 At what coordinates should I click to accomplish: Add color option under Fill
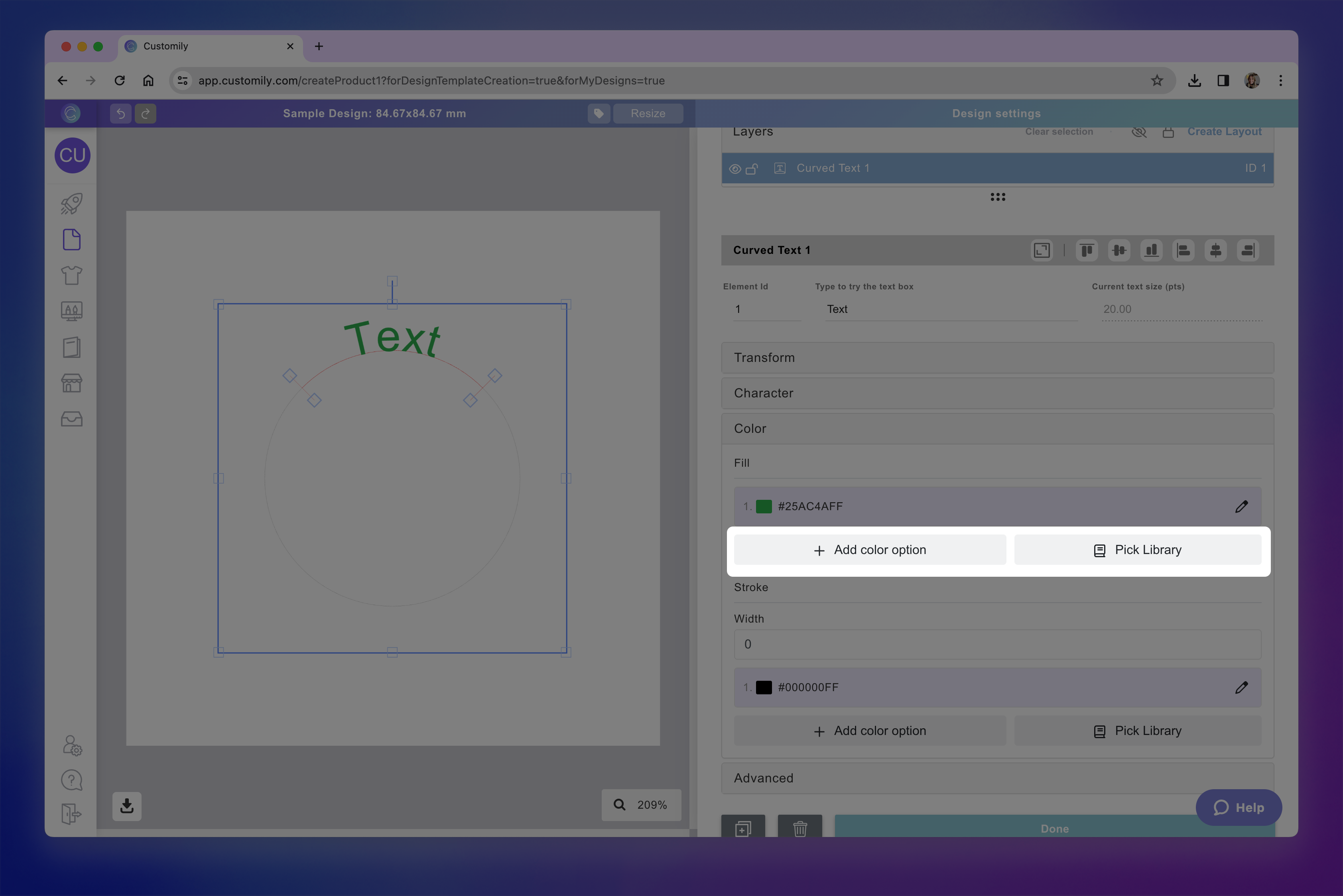pyautogui.click(x=870, y=550)
